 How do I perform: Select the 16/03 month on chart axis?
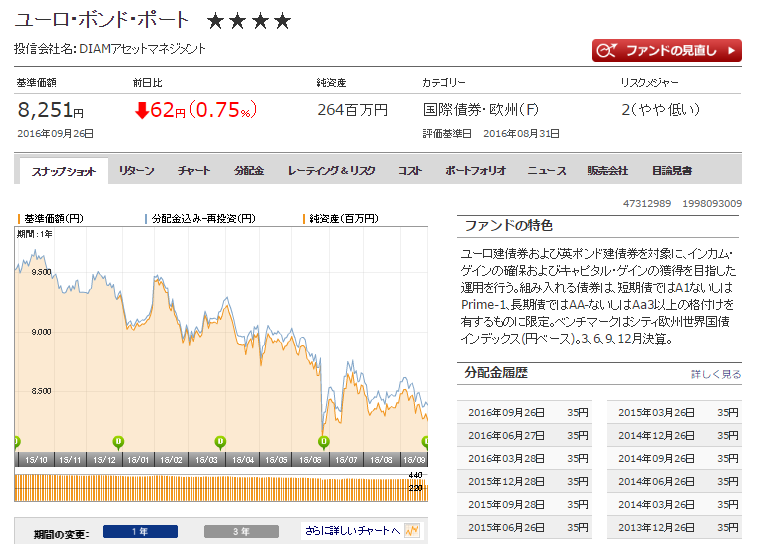click(x=206, y=459)
